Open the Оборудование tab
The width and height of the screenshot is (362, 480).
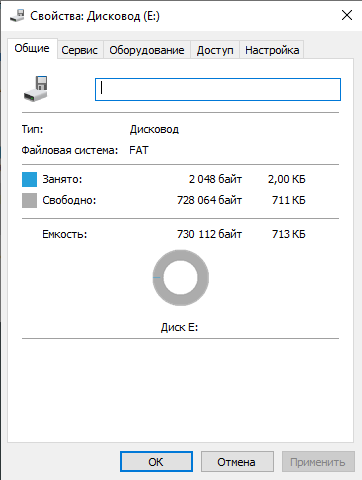pos(147,50)
